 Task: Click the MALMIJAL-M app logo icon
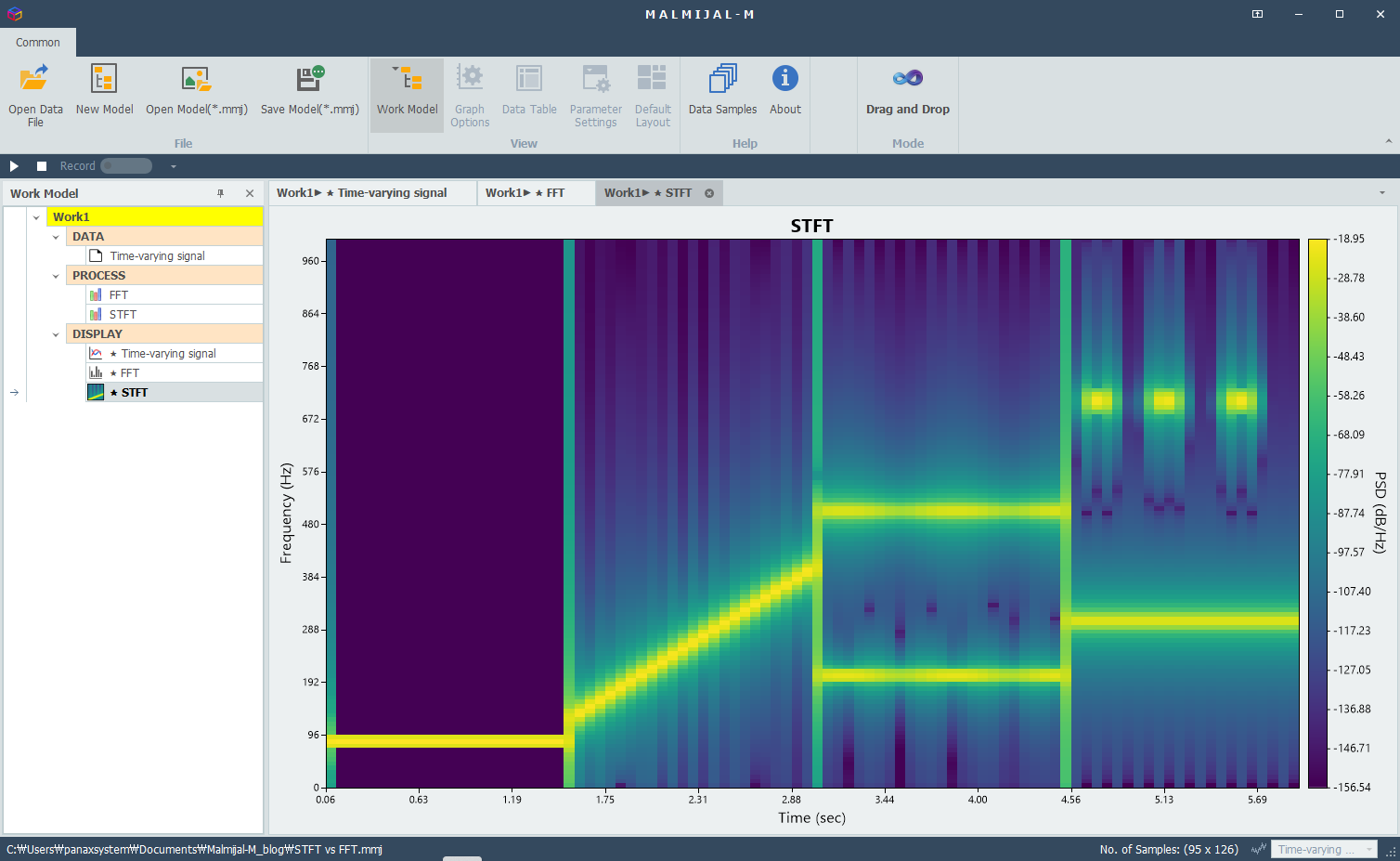click(14, 14)
